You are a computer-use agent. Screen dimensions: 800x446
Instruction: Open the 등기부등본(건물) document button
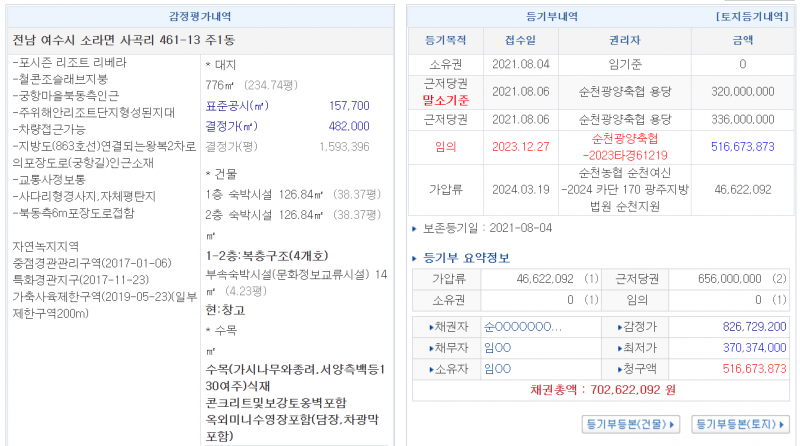tap(632, 424)
